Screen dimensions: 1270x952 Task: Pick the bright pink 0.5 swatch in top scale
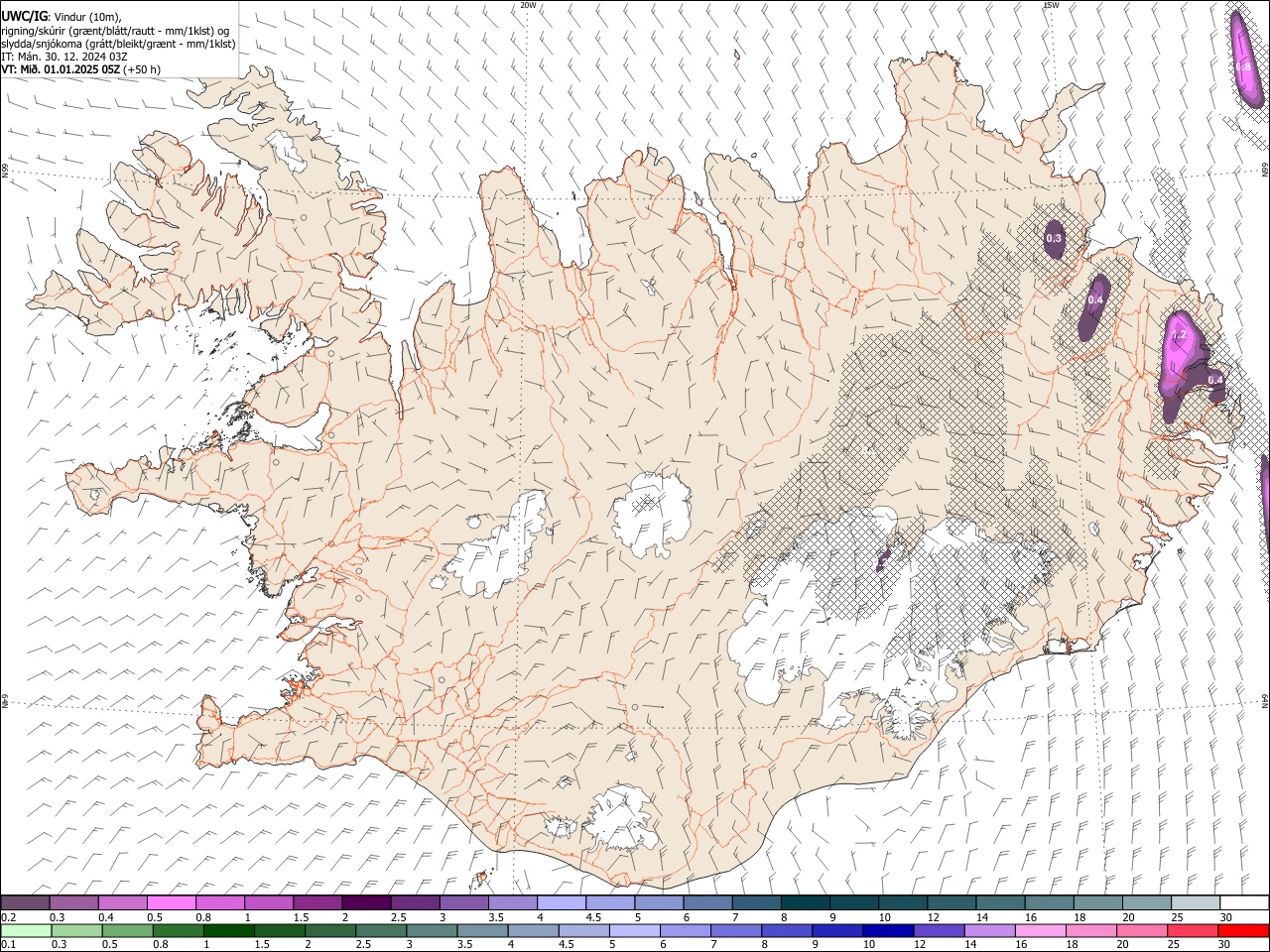coord(171,903)
